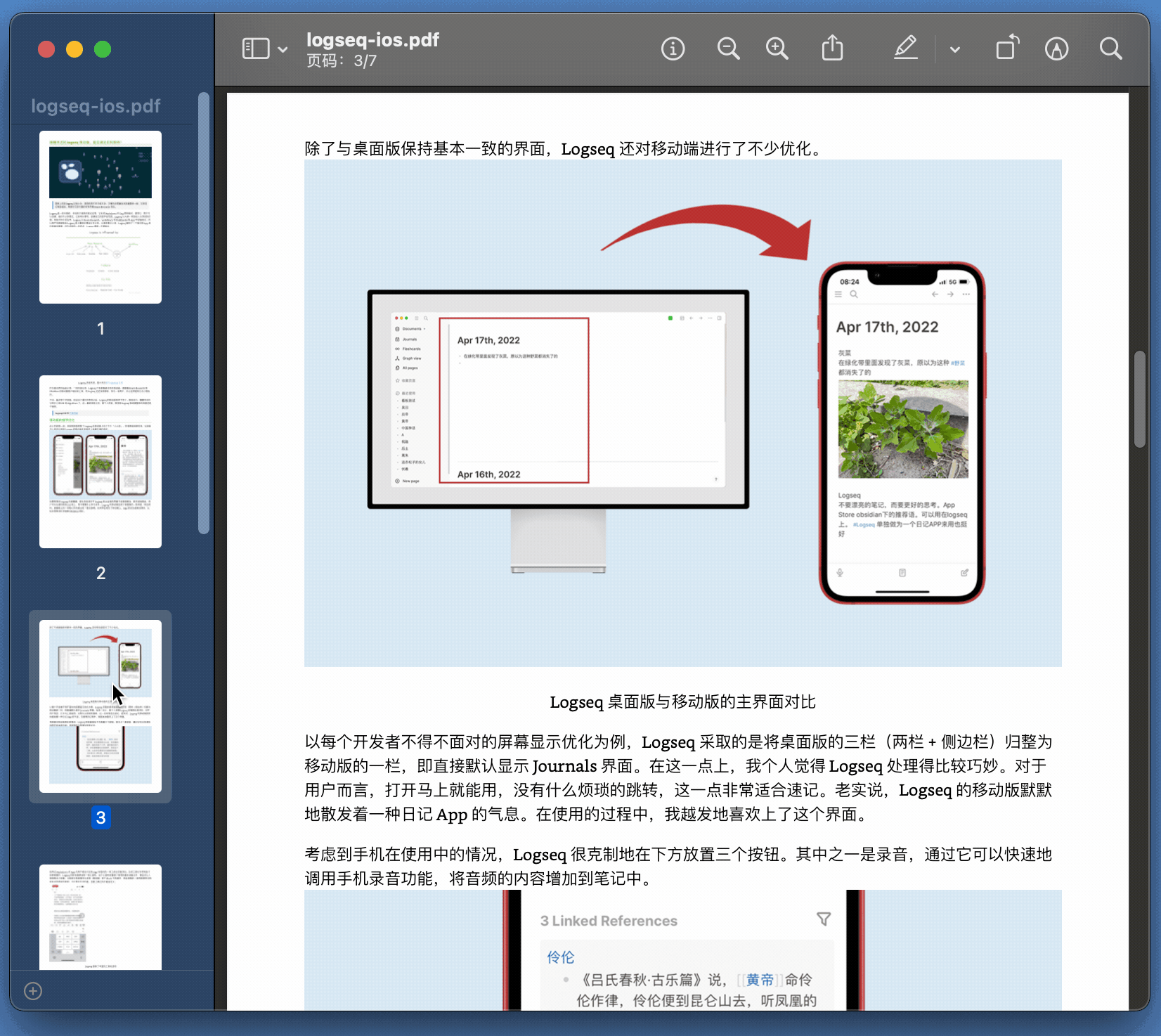This screenshot has height=1036, width=1161.
Task: Click the desktop monitor image in the figure
Action: tap(558, 430)
